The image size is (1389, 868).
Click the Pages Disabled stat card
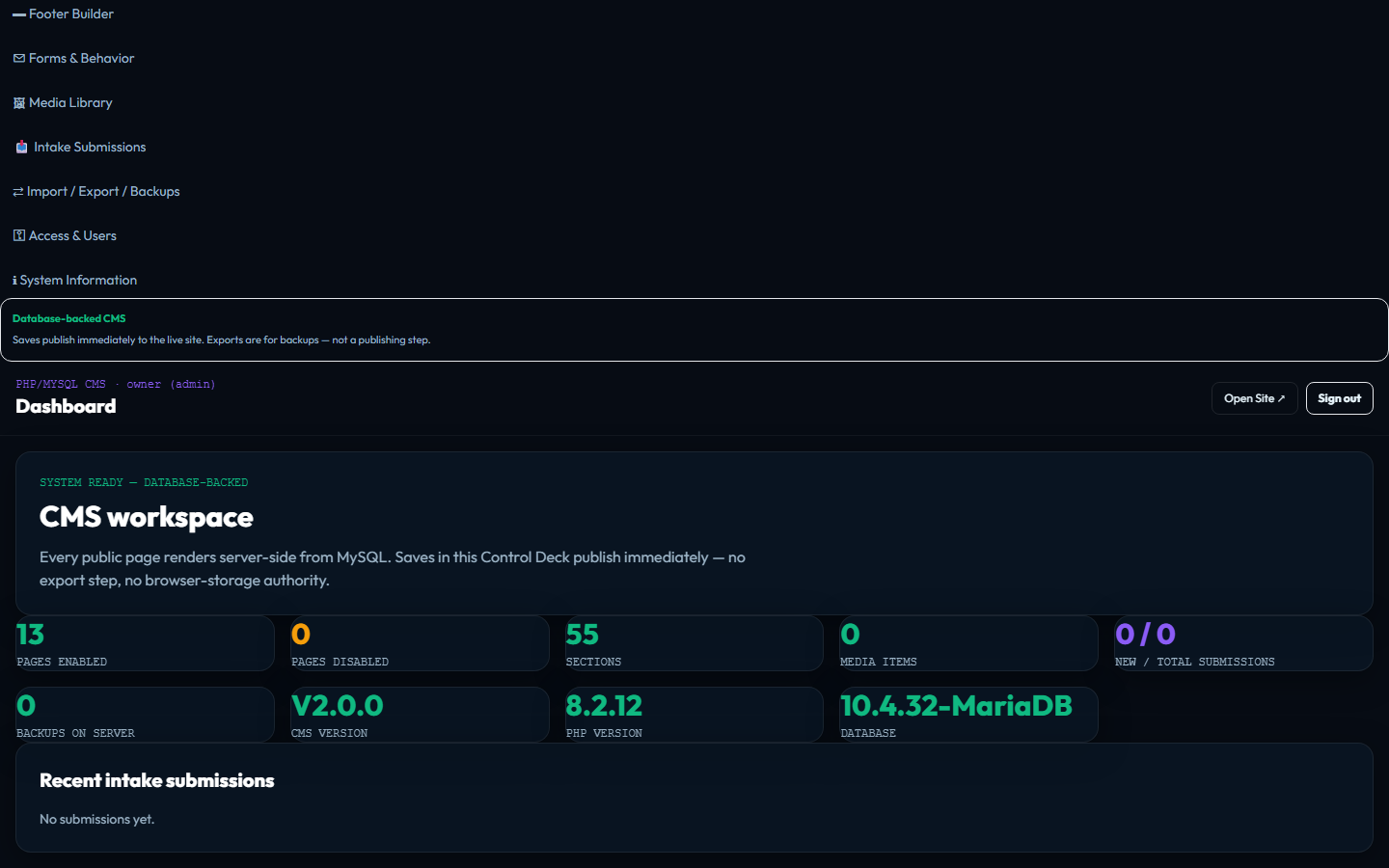(x=420, y=643)
